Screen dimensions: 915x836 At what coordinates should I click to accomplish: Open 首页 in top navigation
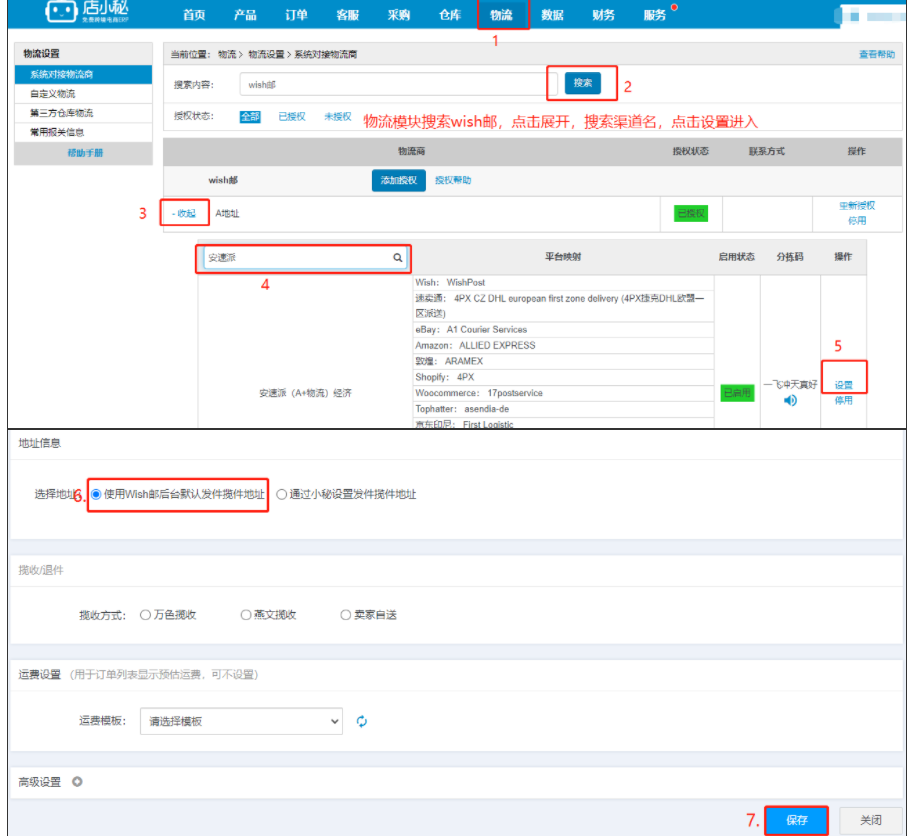[194, 15]
